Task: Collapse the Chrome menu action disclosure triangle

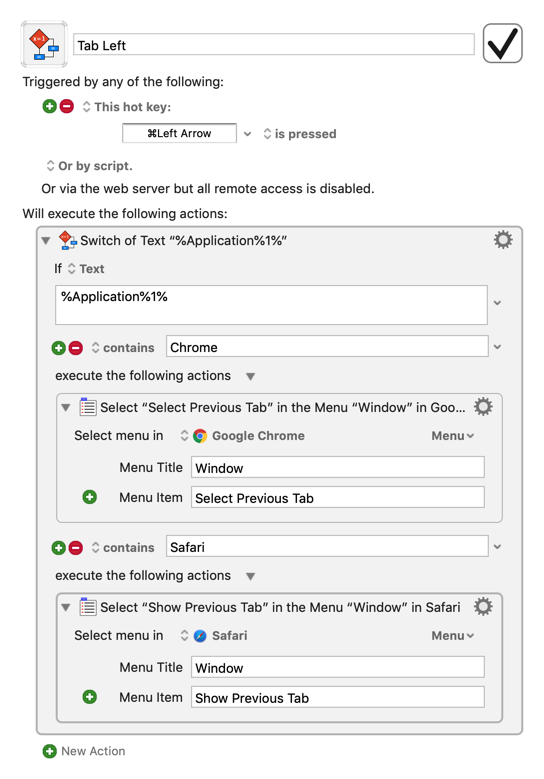Action: point(66,408)
